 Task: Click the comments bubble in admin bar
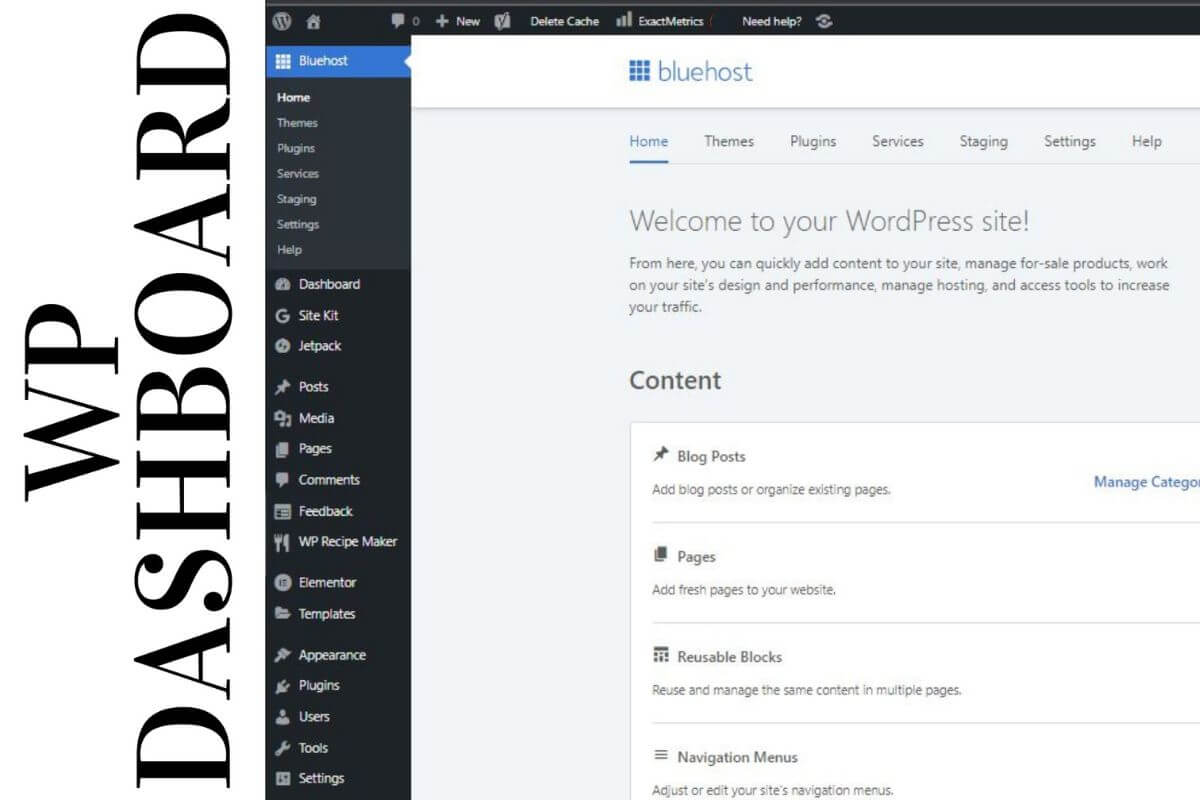[398, 21]
